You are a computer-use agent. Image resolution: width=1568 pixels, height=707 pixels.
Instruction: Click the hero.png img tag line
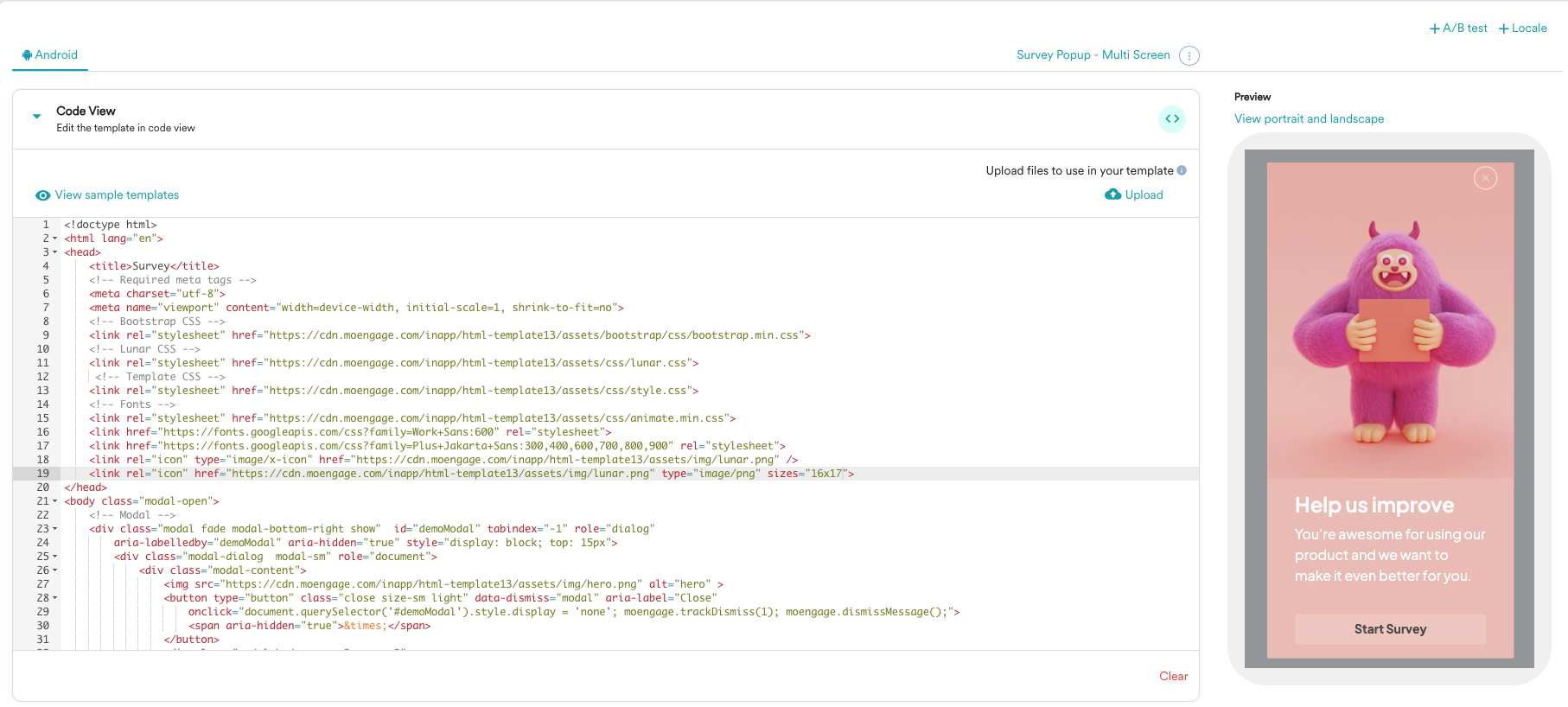443,584
